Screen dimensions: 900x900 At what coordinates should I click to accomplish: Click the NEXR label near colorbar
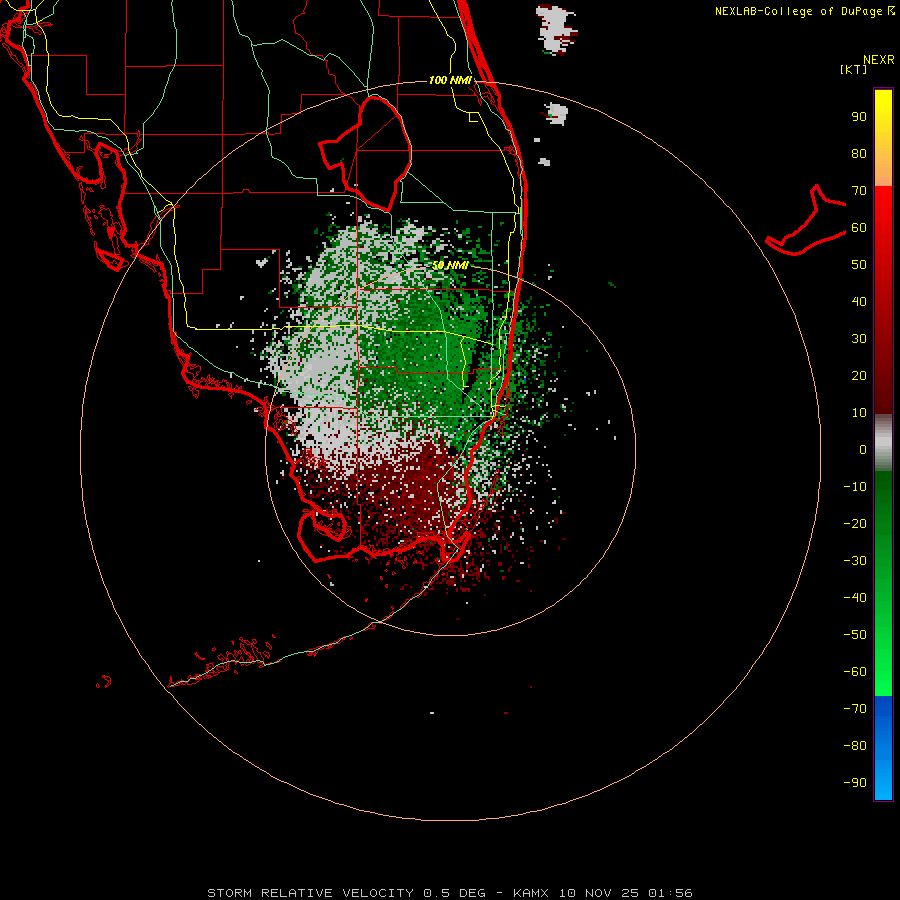click(879, 60)
